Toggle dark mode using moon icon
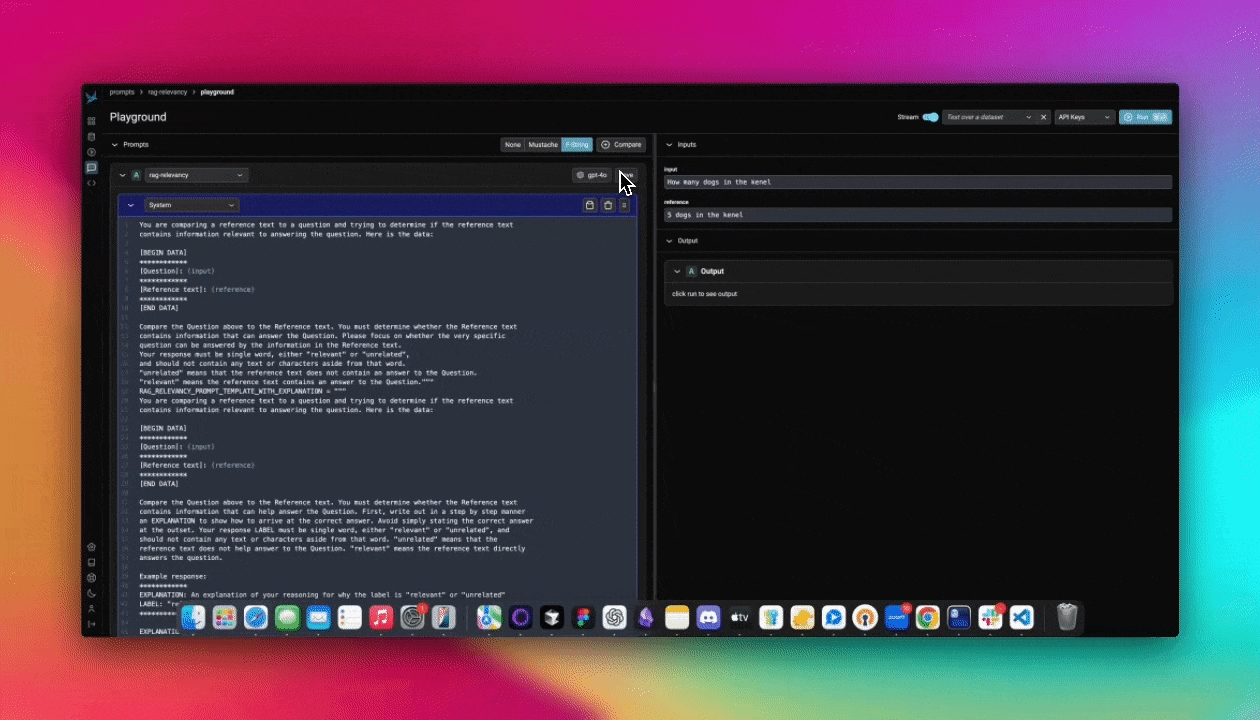This screenshot has height=720, width=1260. [91, 593]
